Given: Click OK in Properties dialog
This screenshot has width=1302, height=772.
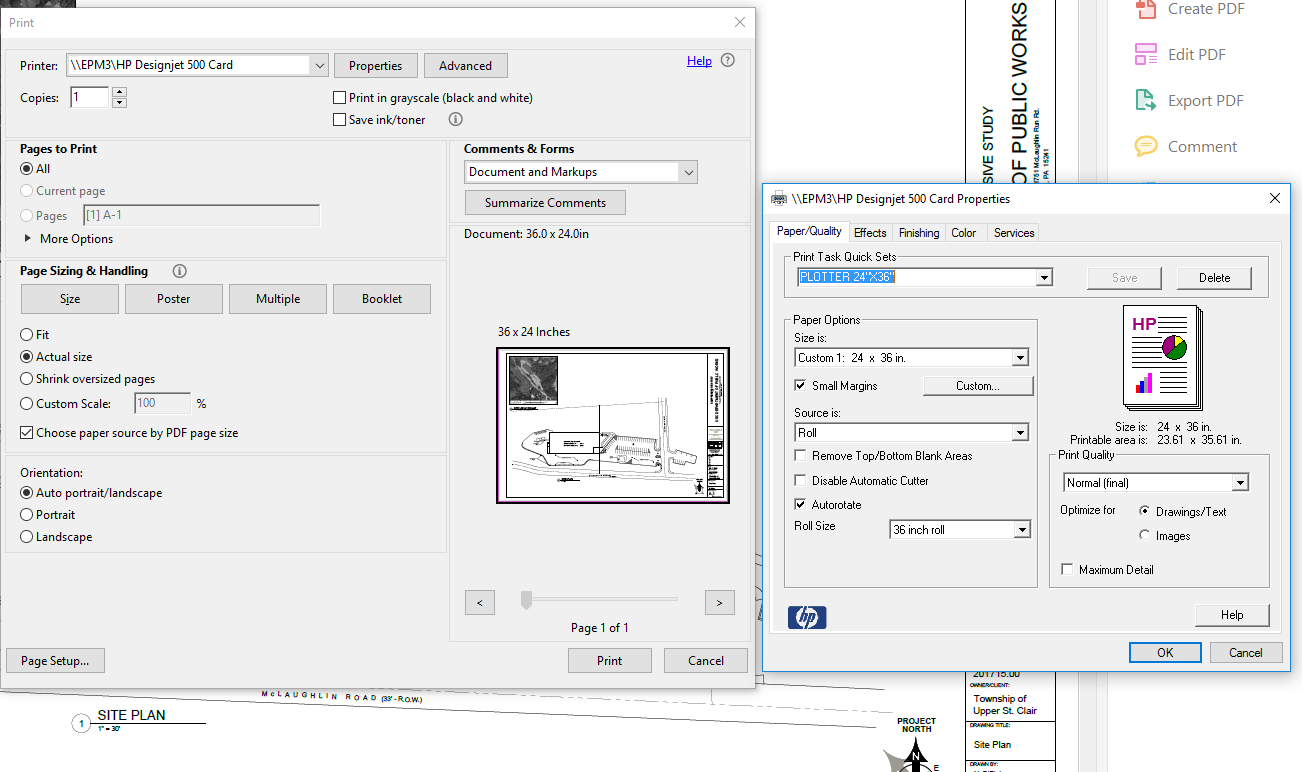Looking at the screenshot, I should [x=1165, y=653].
